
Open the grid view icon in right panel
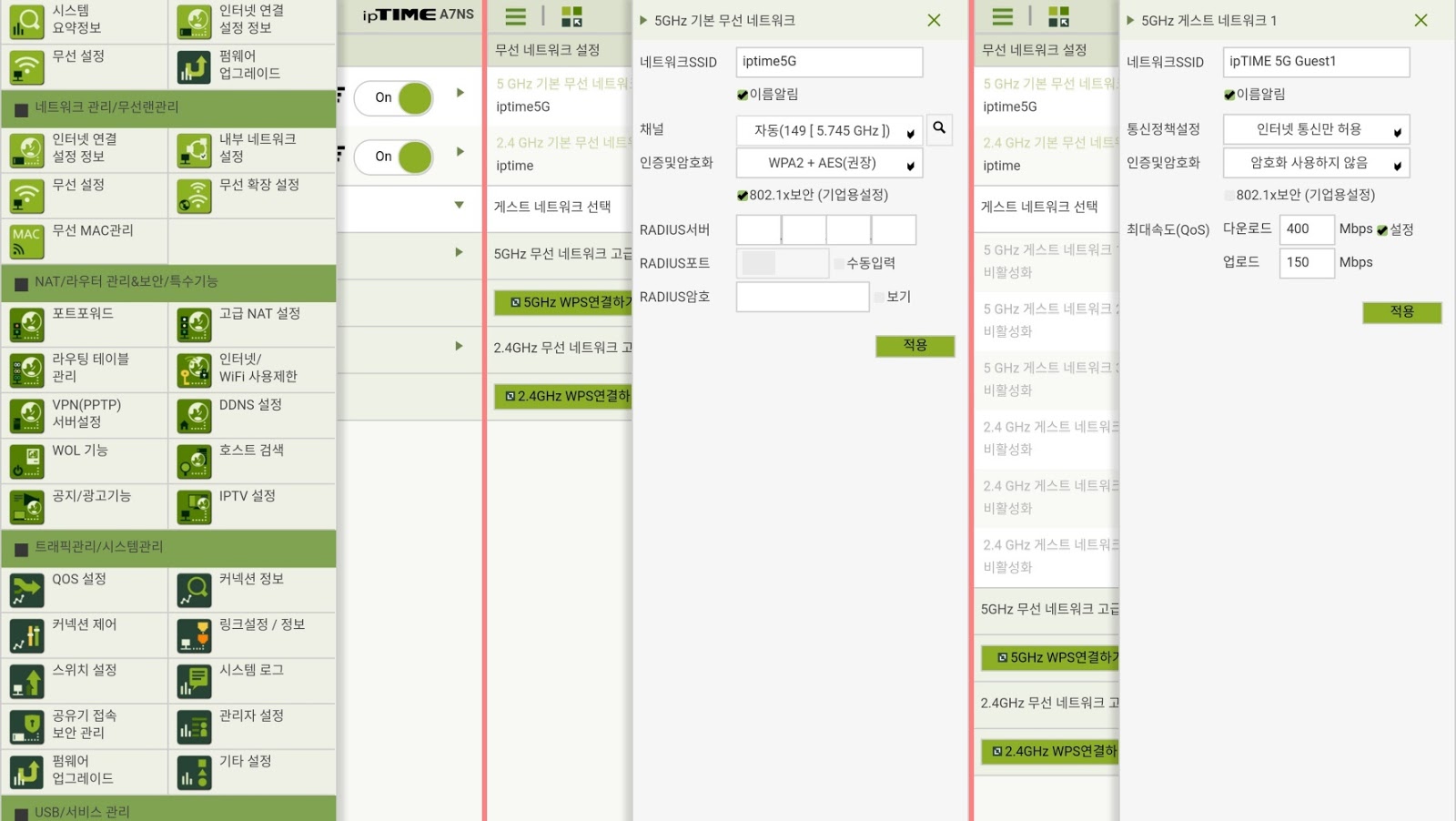pos(1058,16)
